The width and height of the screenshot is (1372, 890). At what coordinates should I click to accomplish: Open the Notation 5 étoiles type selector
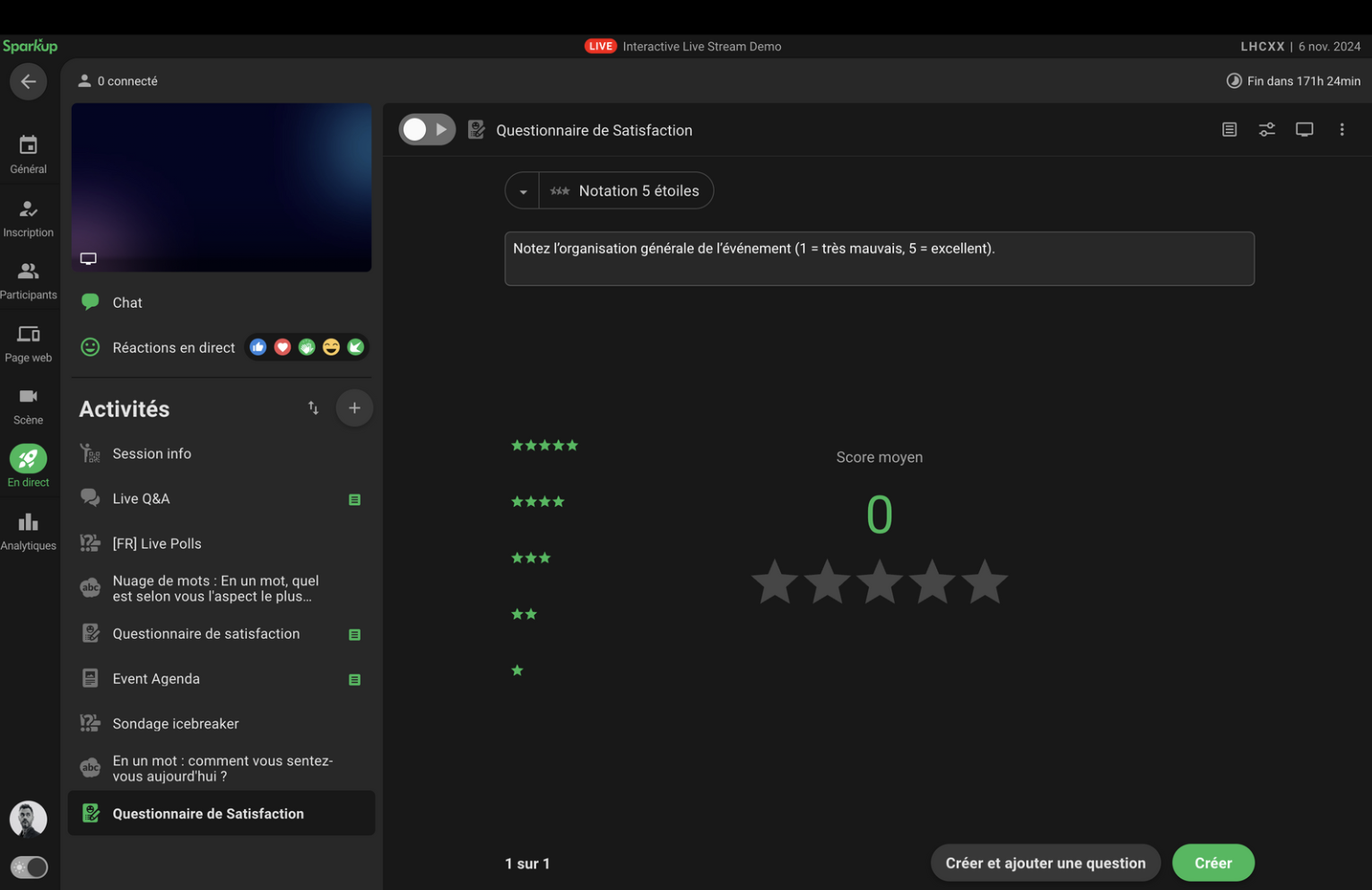pos(626,191)
